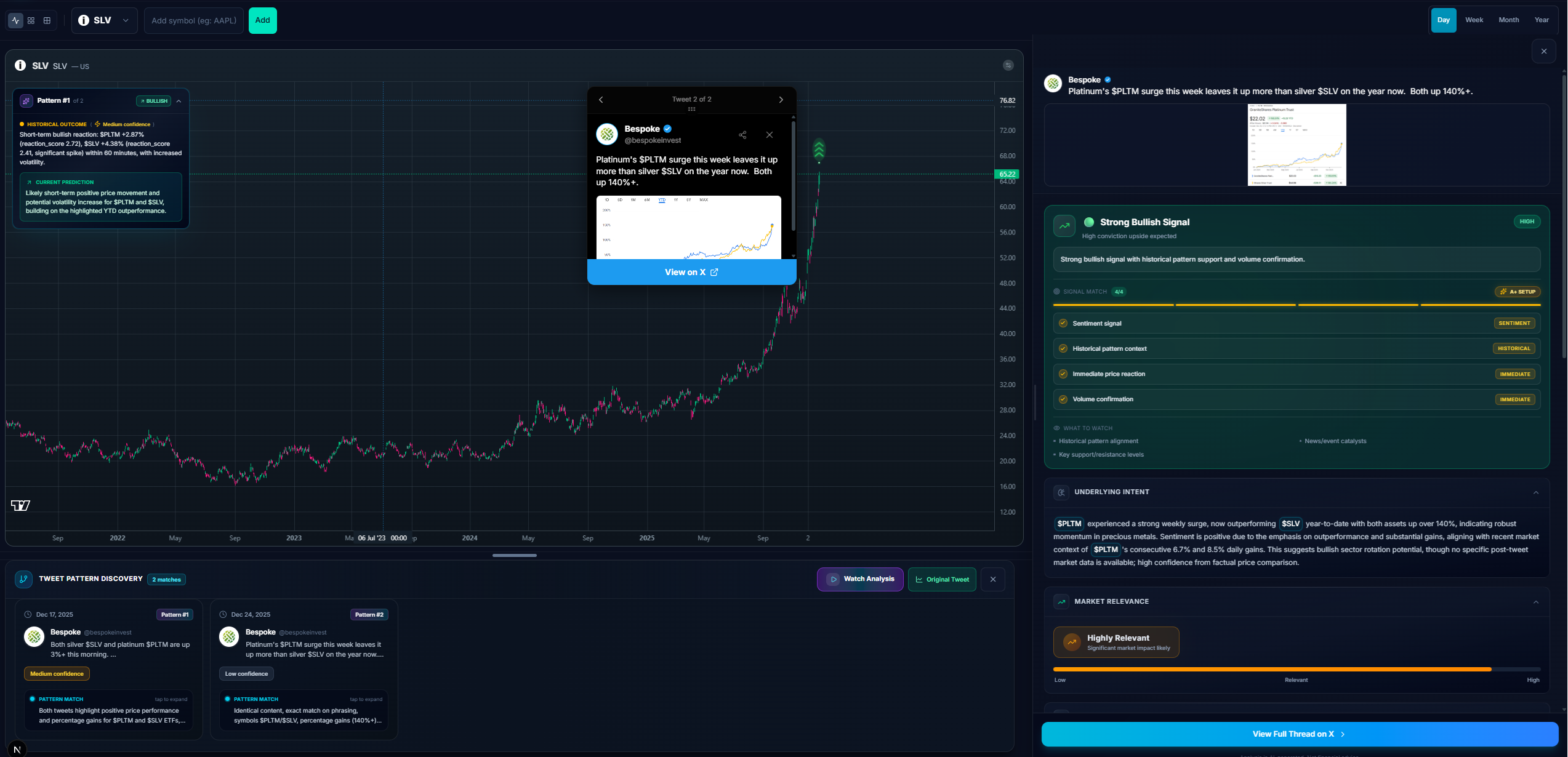Click the Watch Analysis button

pos(860,579)
